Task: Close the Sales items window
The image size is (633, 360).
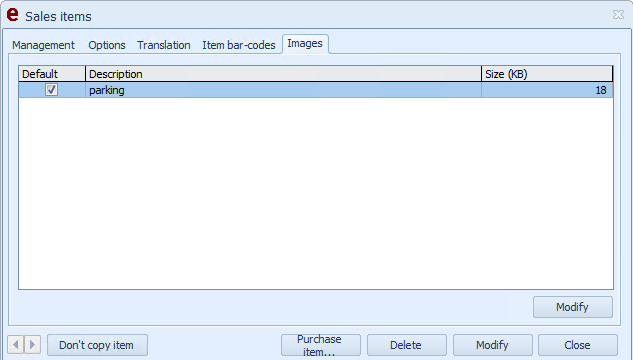Action: (618, 15)
